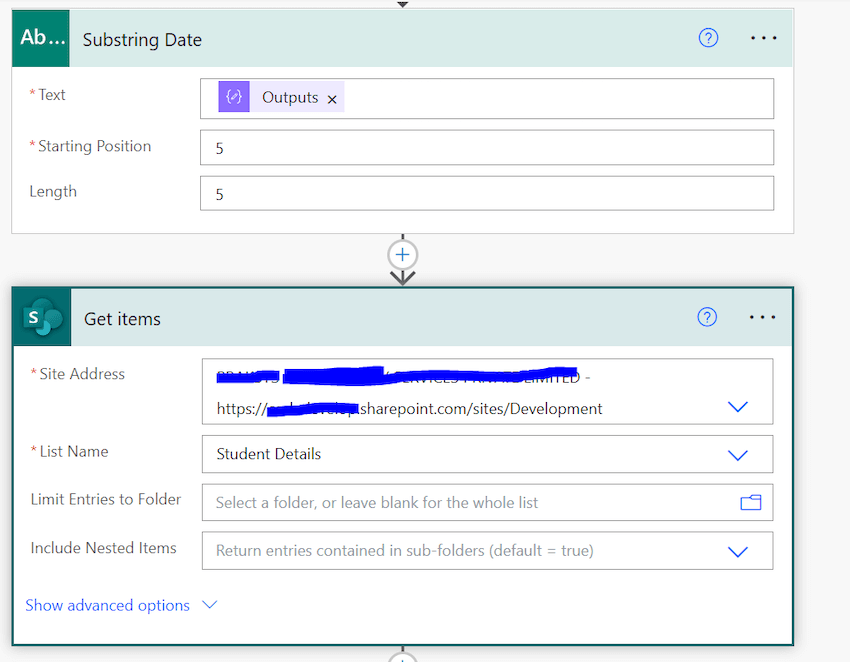Screen dimensions: 850x662
Task: Click the Show advanced options link
Action: coord(107,605)
